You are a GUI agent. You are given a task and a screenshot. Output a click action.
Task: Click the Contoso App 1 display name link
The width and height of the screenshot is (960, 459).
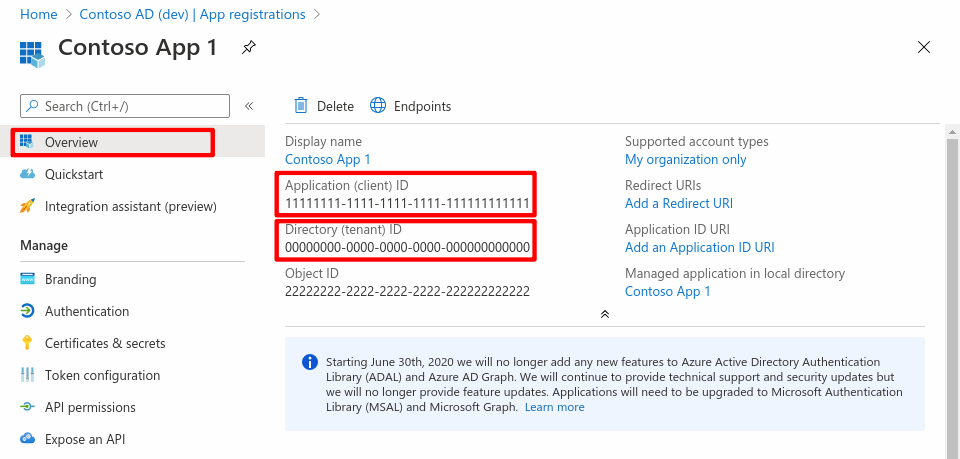[x=328, y=160]
